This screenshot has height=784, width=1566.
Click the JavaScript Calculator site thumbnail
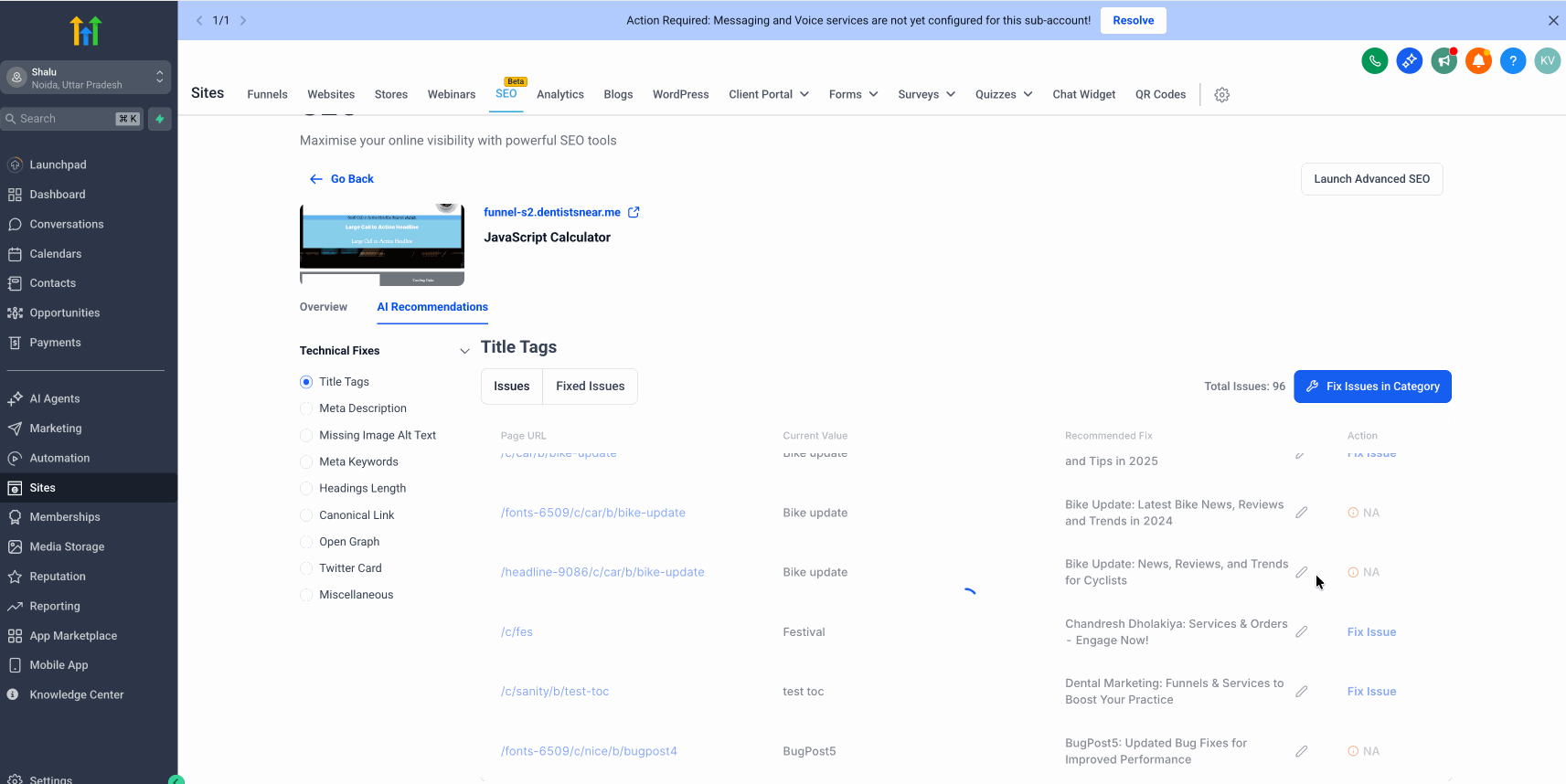tap(382, 245)
